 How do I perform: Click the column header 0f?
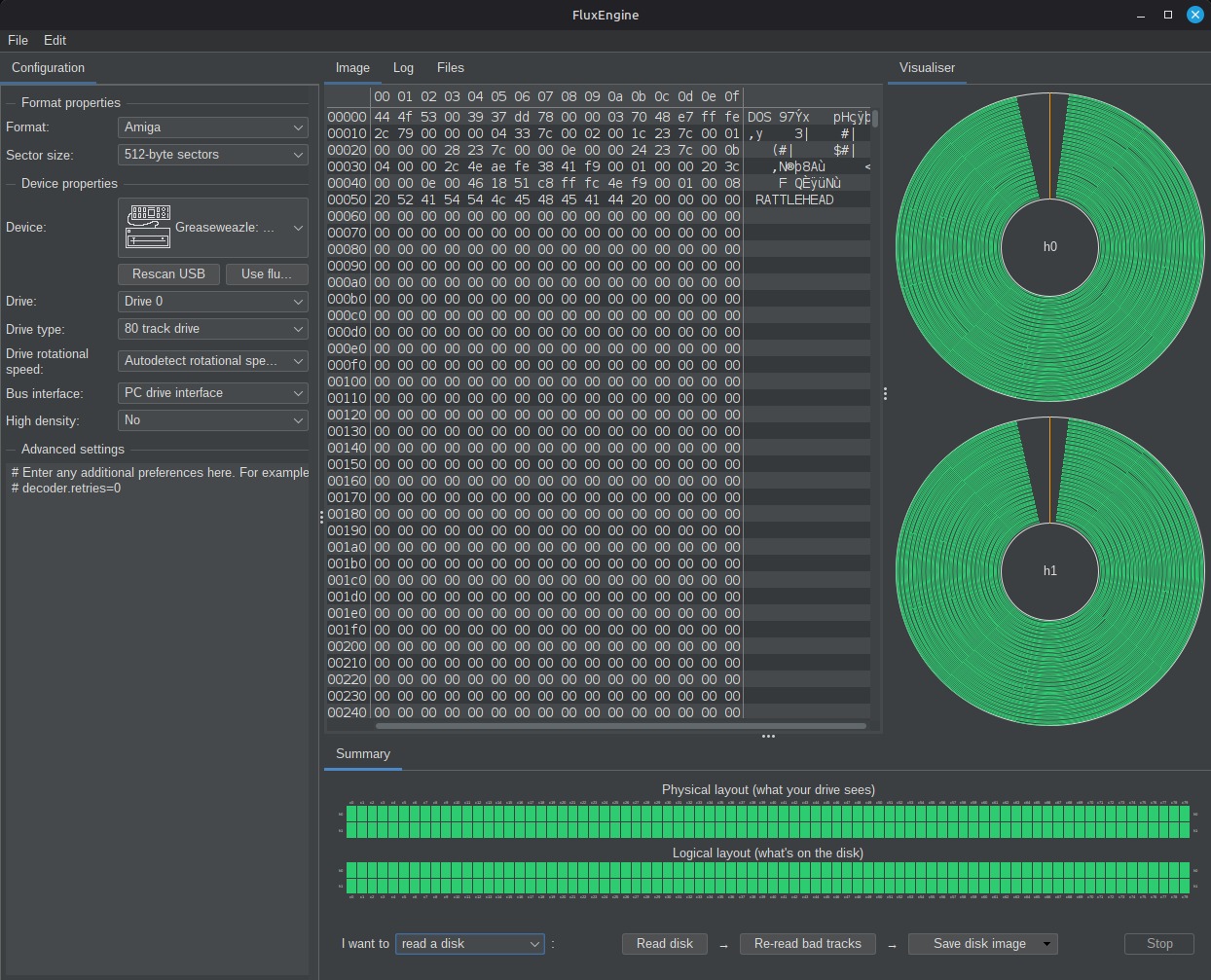coord(732,96)
